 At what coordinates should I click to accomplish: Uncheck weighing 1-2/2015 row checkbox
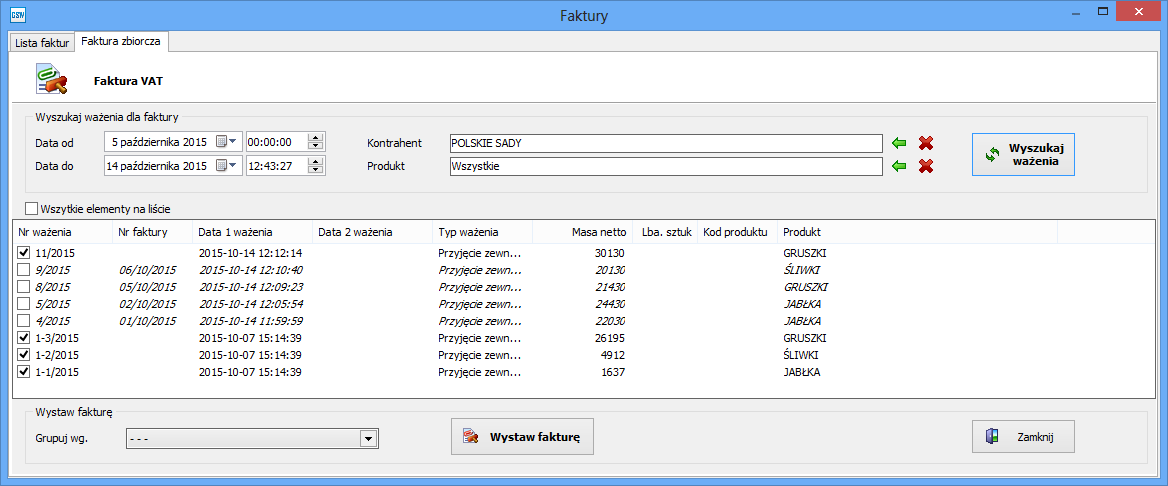[x=24, y=355]
